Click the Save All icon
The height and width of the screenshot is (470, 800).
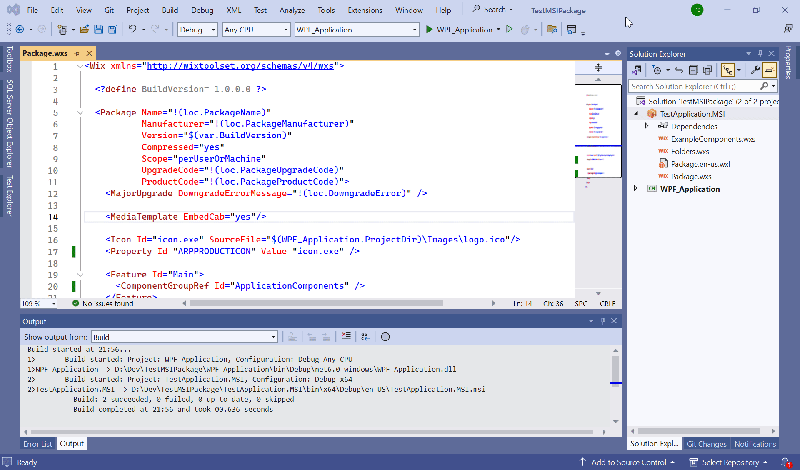pyautogui.click(x=112, y=30)
